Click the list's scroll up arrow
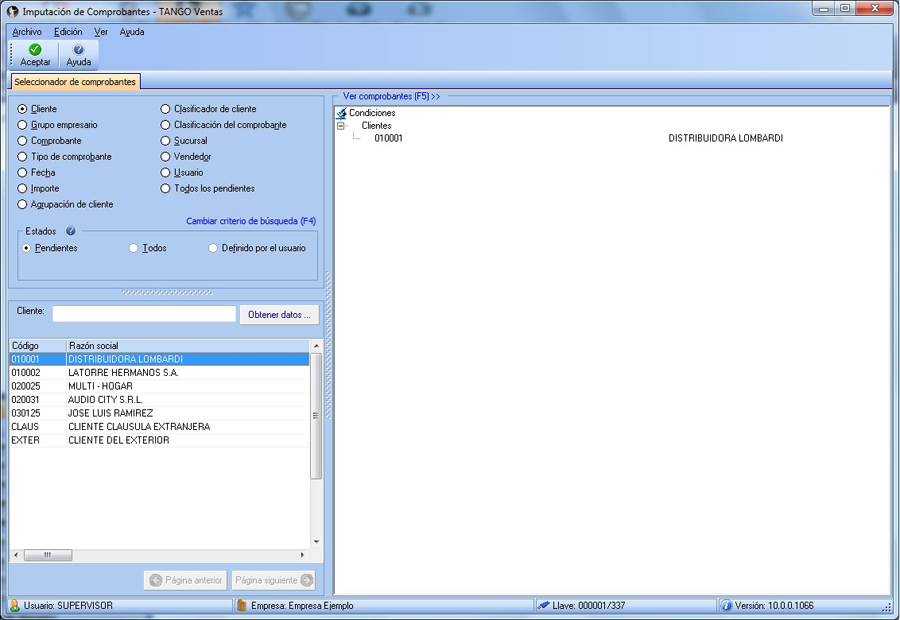Viewport: 900px width, 620px height. (316, 346)
